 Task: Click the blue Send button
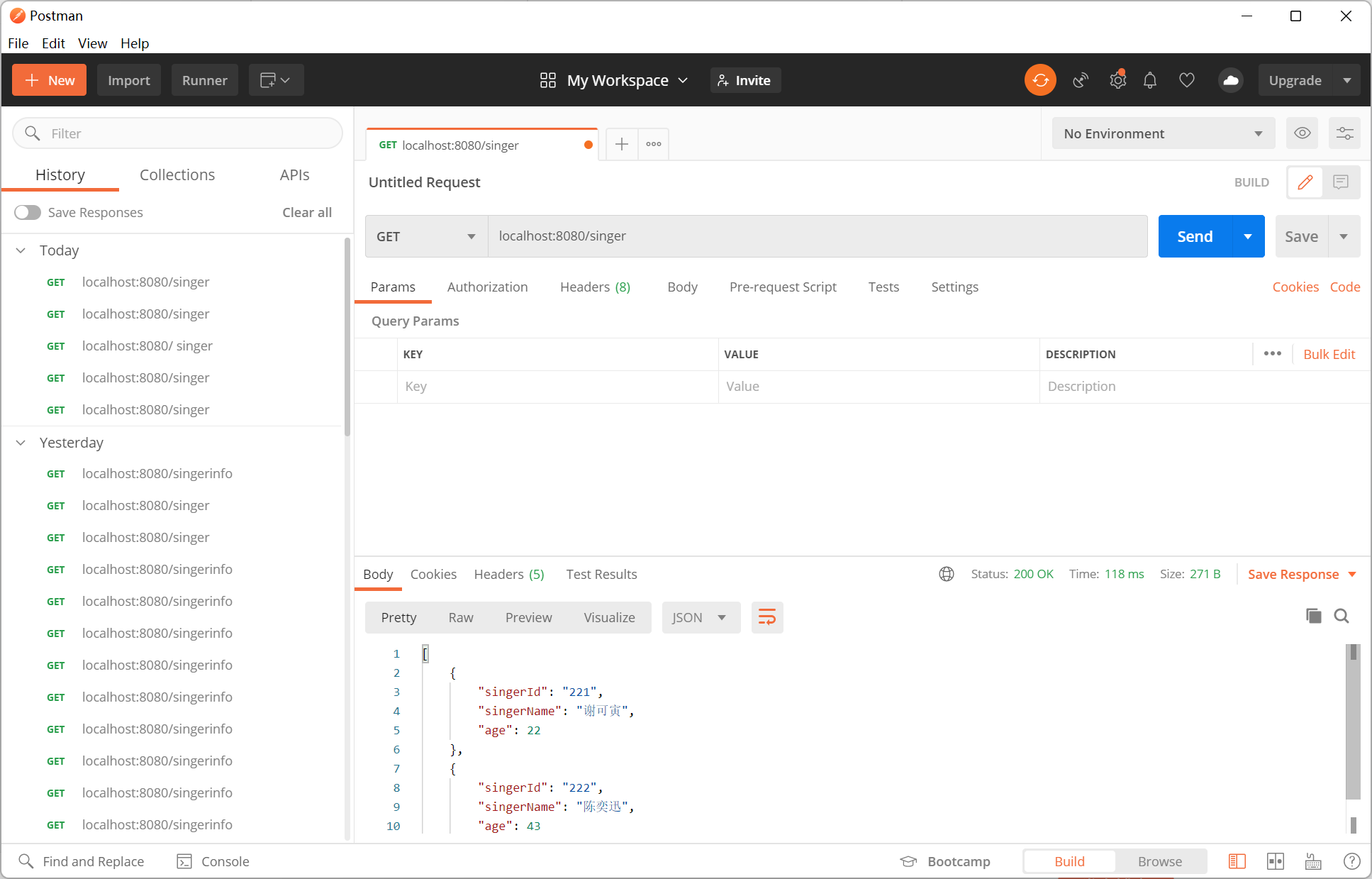coord(1195,236)
